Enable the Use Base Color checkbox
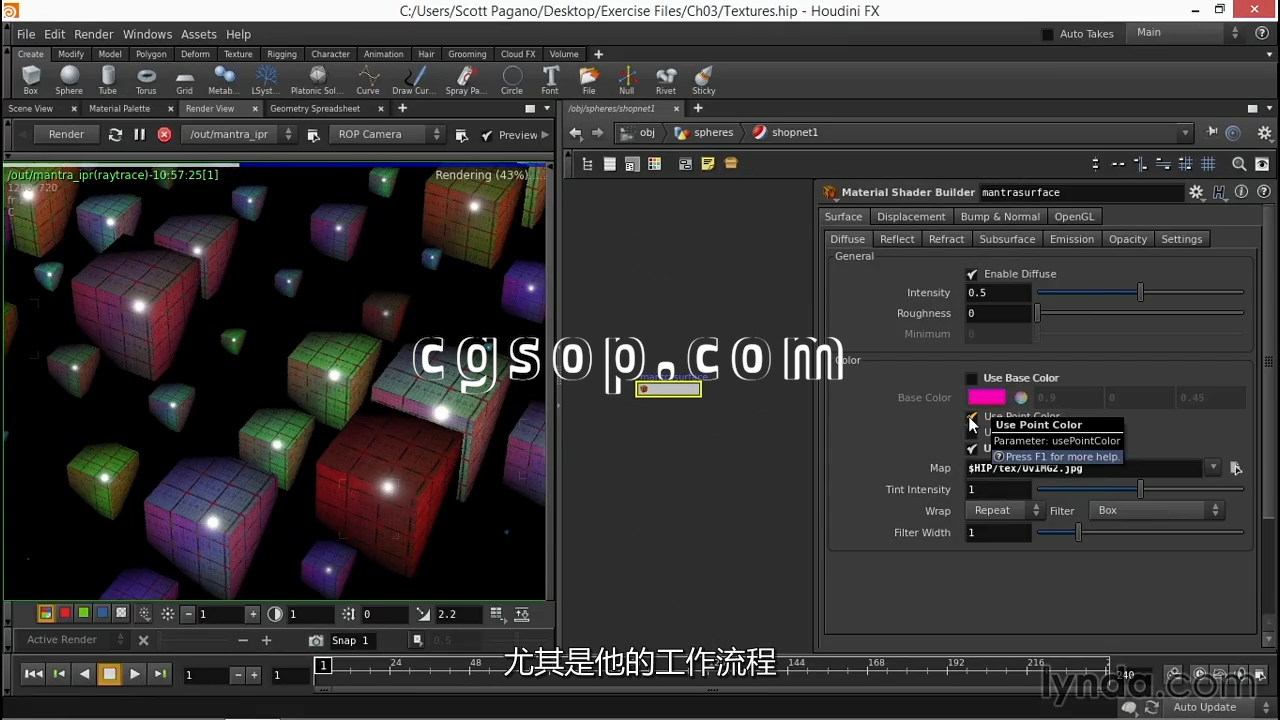The width and height of the screenshot is (1280, 720). click(x=972, y=378)
